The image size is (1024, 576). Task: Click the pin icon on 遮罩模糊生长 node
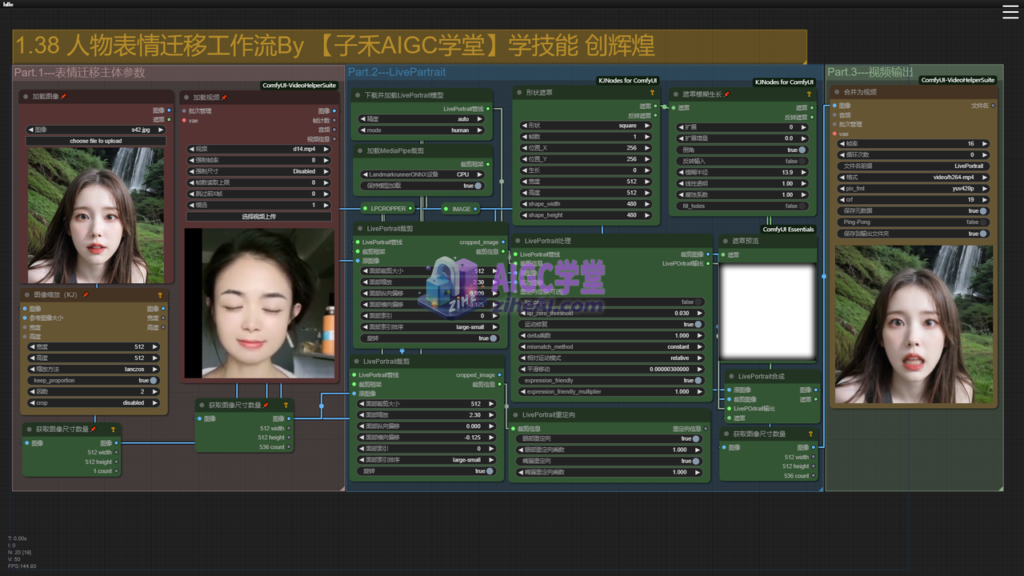(x=726, y=95)
